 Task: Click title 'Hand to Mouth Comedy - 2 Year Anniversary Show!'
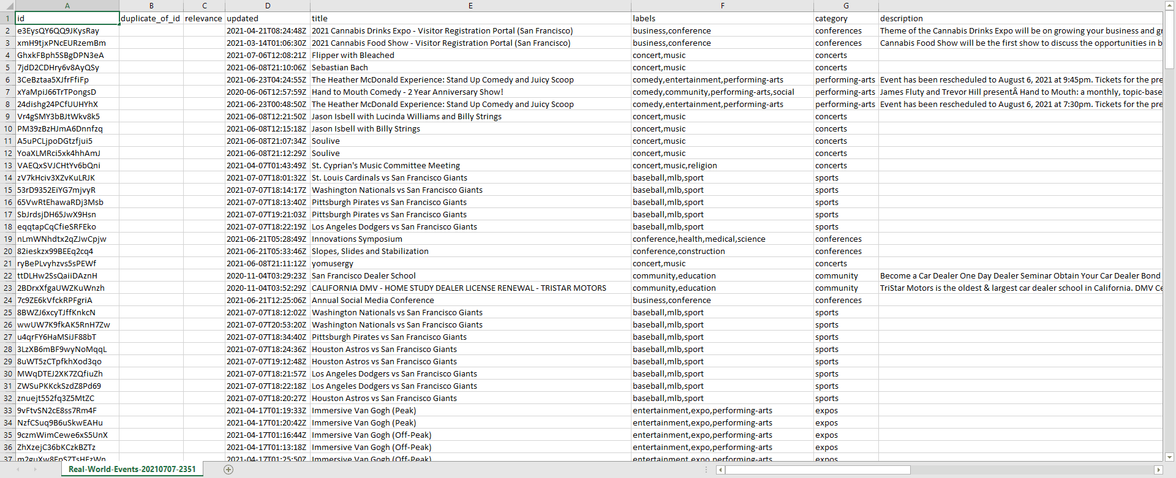point(470,92)
